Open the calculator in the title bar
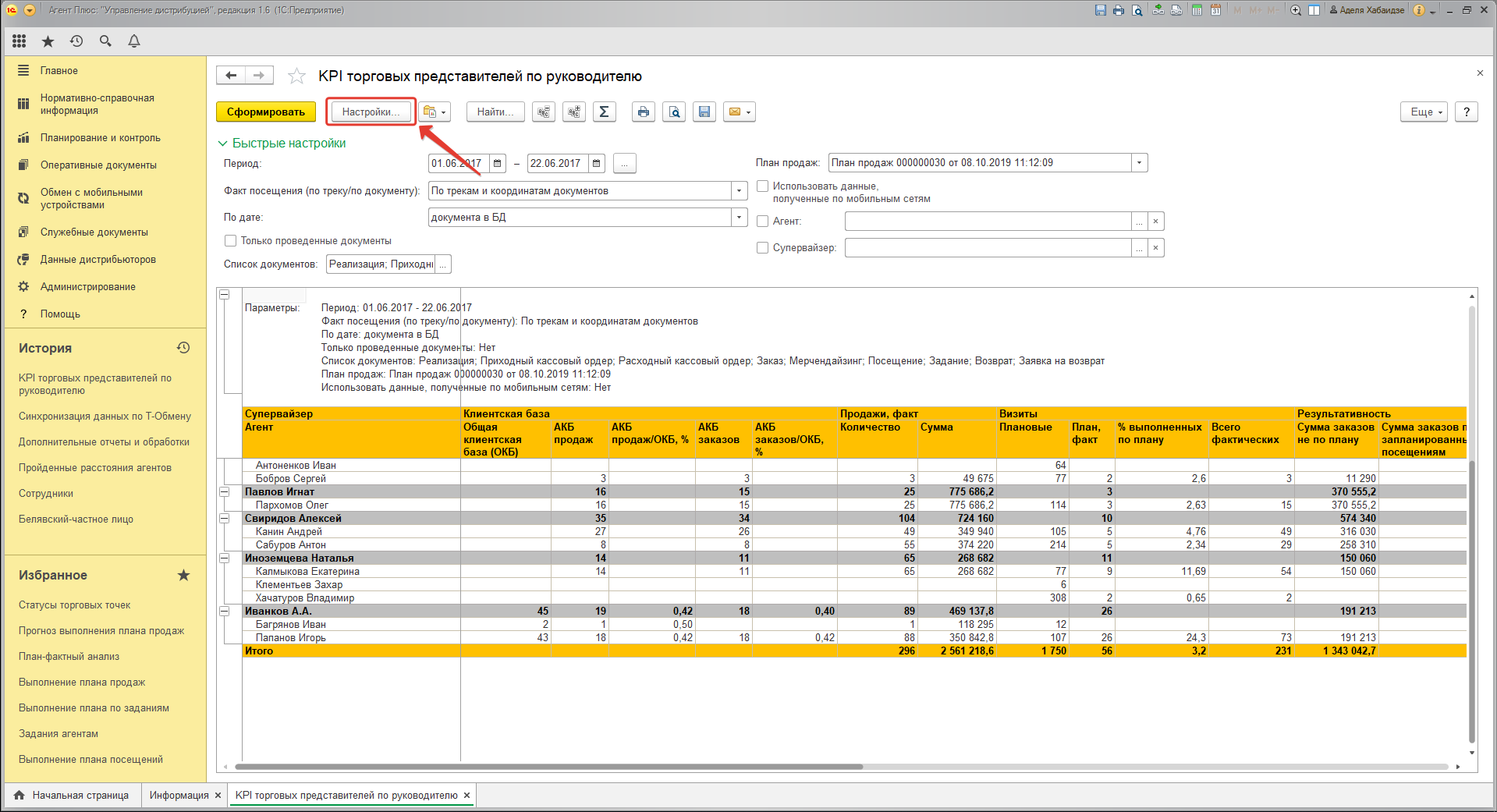The height and width of the screenshot is (812, 1497). pos(1197,10)
